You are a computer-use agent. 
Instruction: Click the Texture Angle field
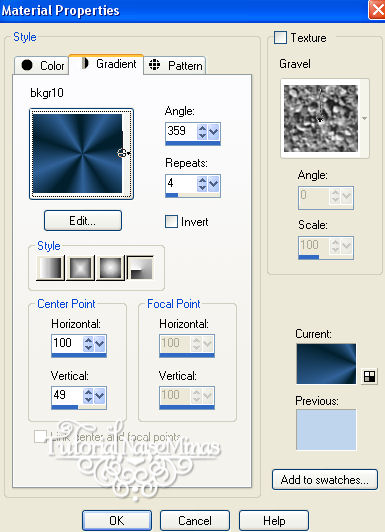click(326, 197)
